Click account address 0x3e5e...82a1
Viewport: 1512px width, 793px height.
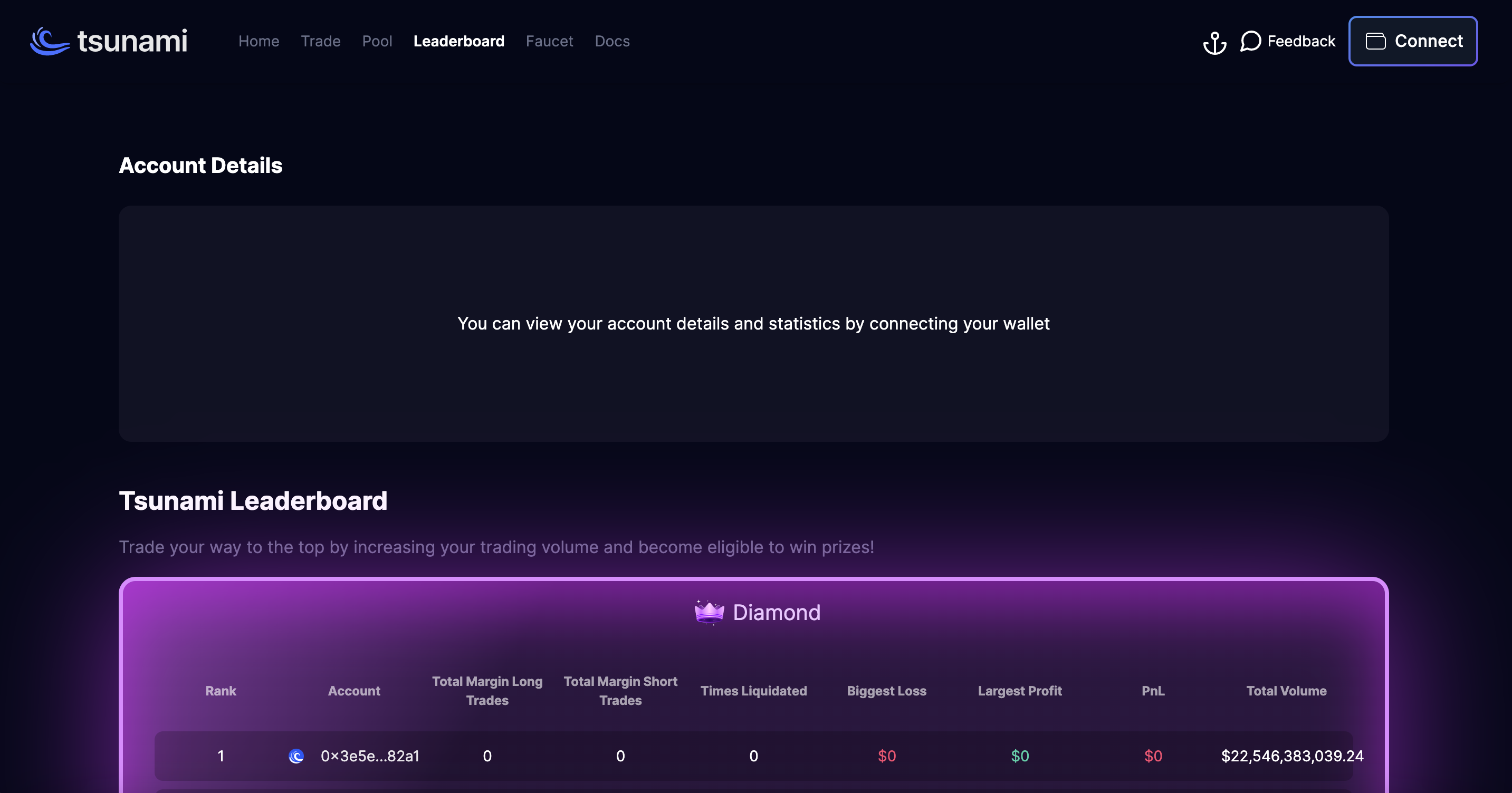click(370, 756)
